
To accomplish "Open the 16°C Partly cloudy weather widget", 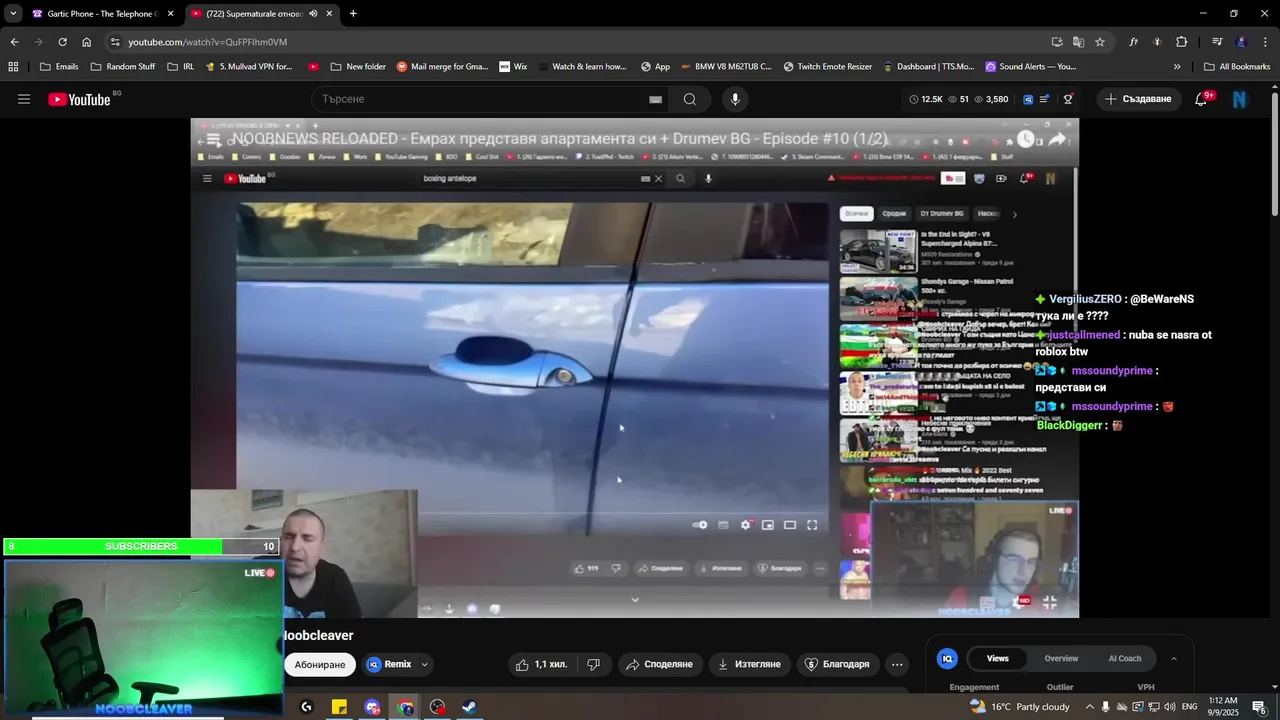I will click(x=1019, y=707).
